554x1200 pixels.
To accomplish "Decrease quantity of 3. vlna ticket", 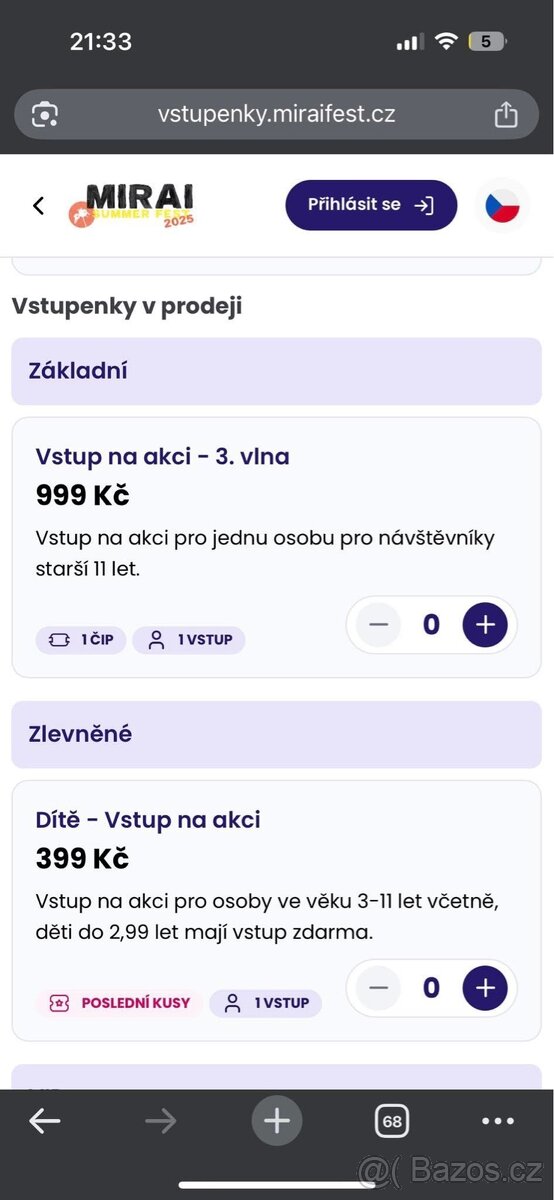I will point(378,625).
